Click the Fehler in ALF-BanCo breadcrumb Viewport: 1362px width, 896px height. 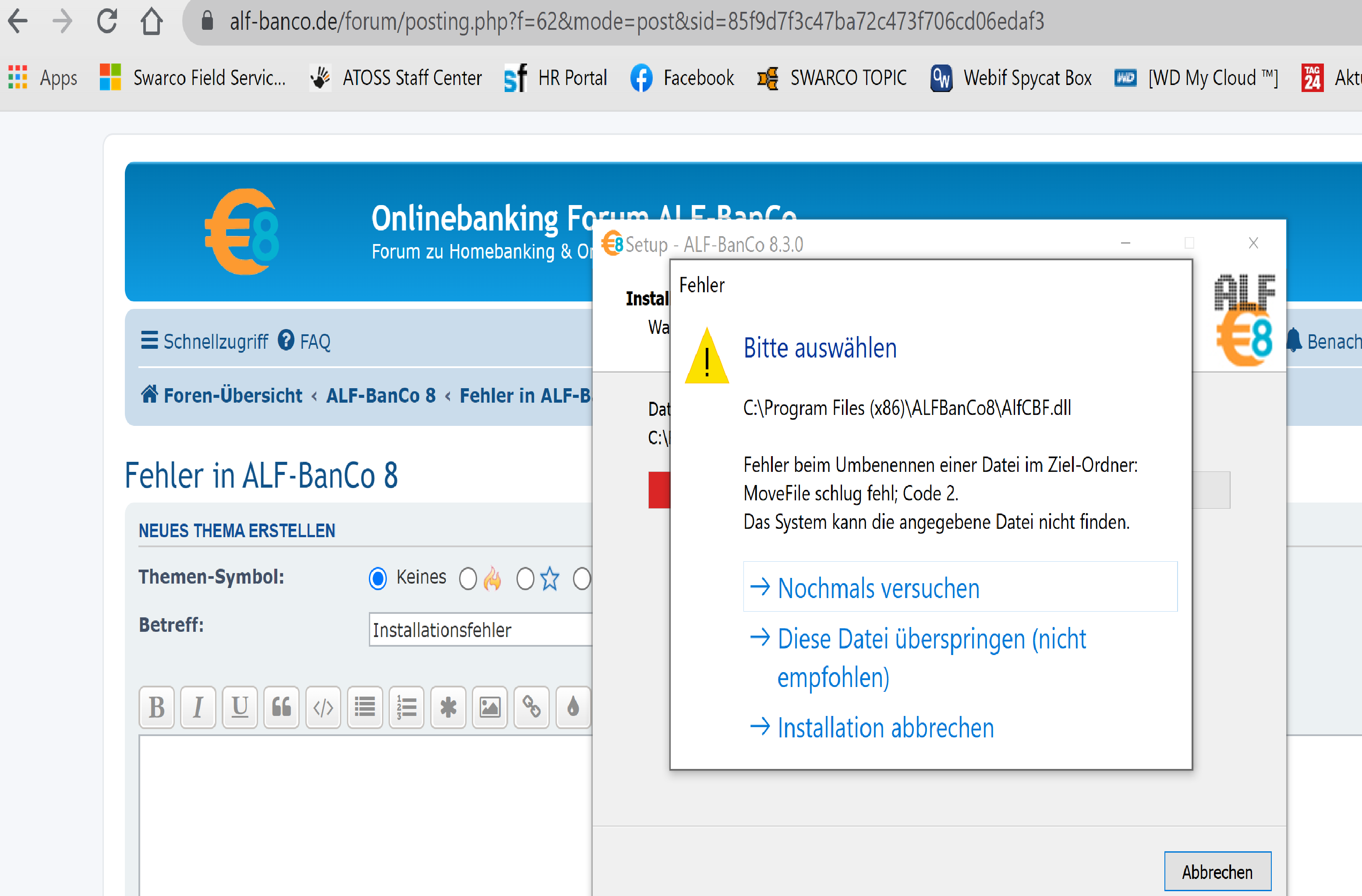point(525,395)
